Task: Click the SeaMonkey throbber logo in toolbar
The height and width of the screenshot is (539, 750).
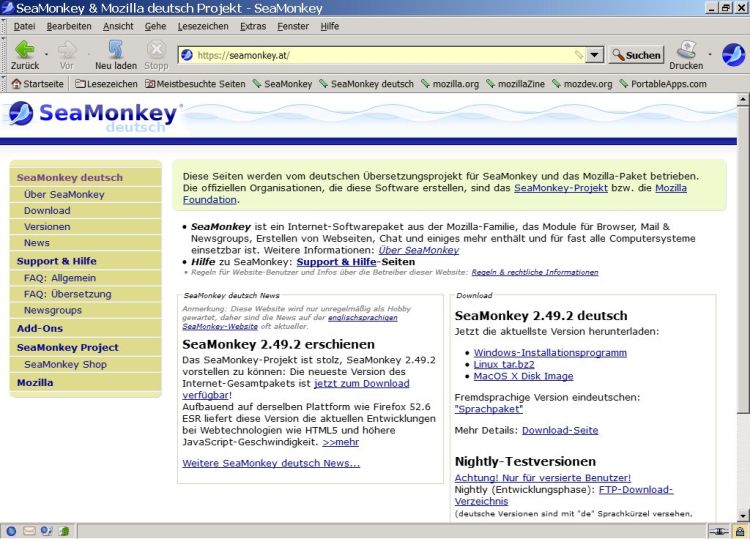Action: (733, 55)
